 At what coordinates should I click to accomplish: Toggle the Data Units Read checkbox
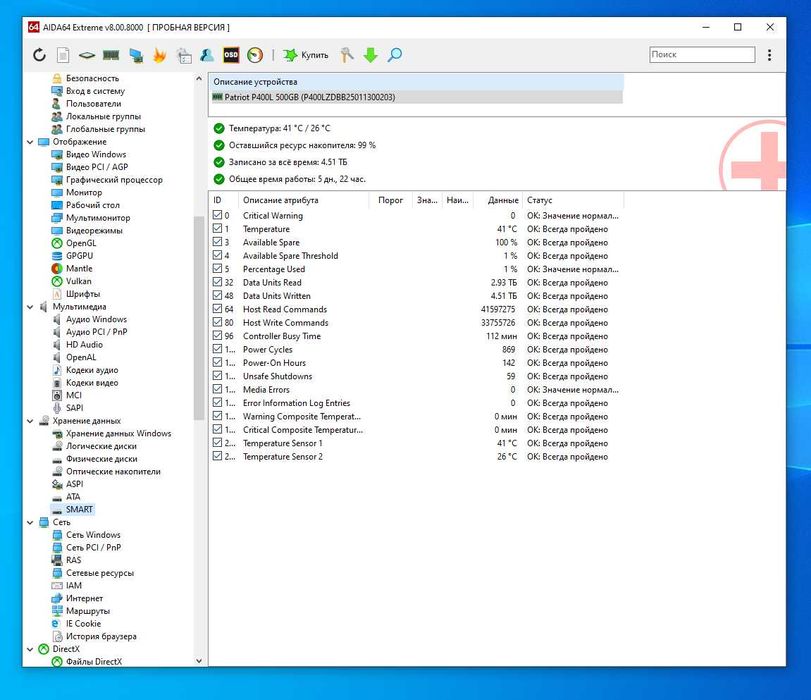(218, 282)
